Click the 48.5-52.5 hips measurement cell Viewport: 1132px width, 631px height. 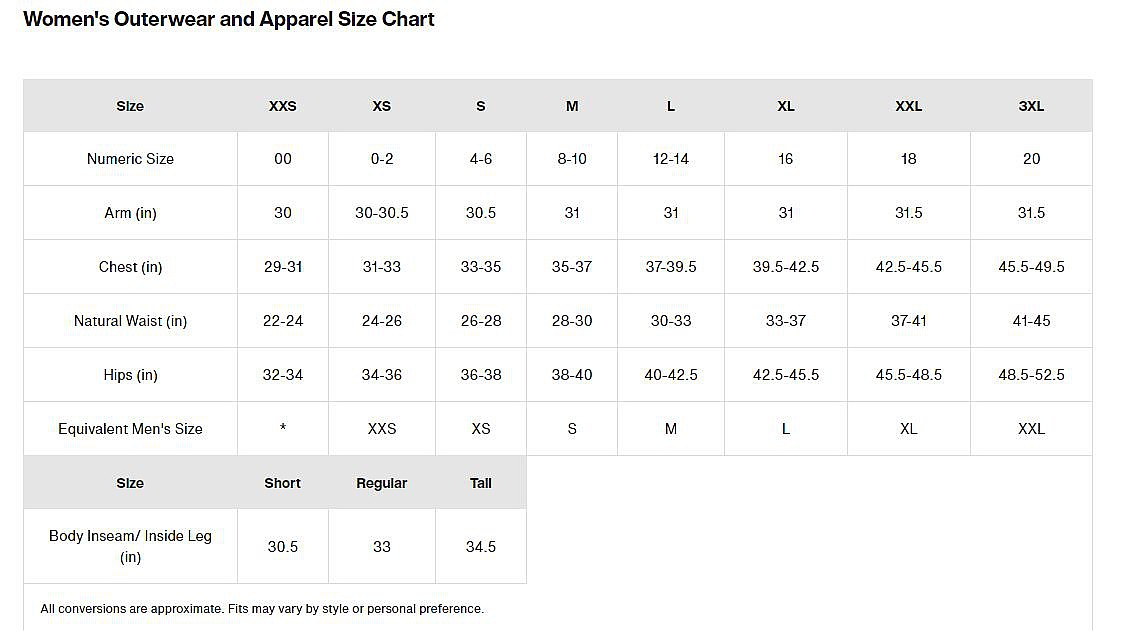point(1031,375)
